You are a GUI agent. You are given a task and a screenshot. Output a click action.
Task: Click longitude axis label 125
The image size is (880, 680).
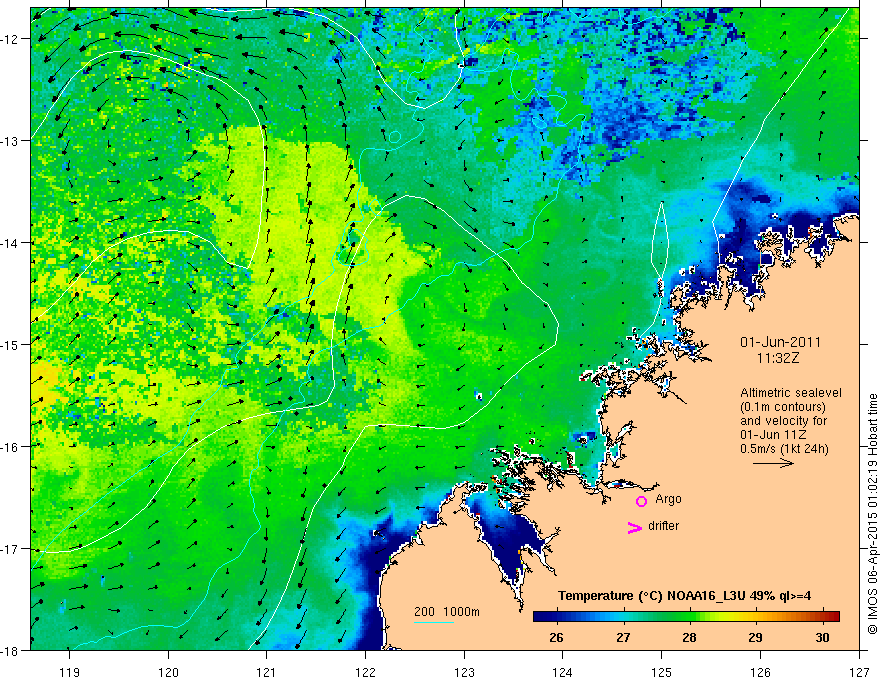(662, 672)
